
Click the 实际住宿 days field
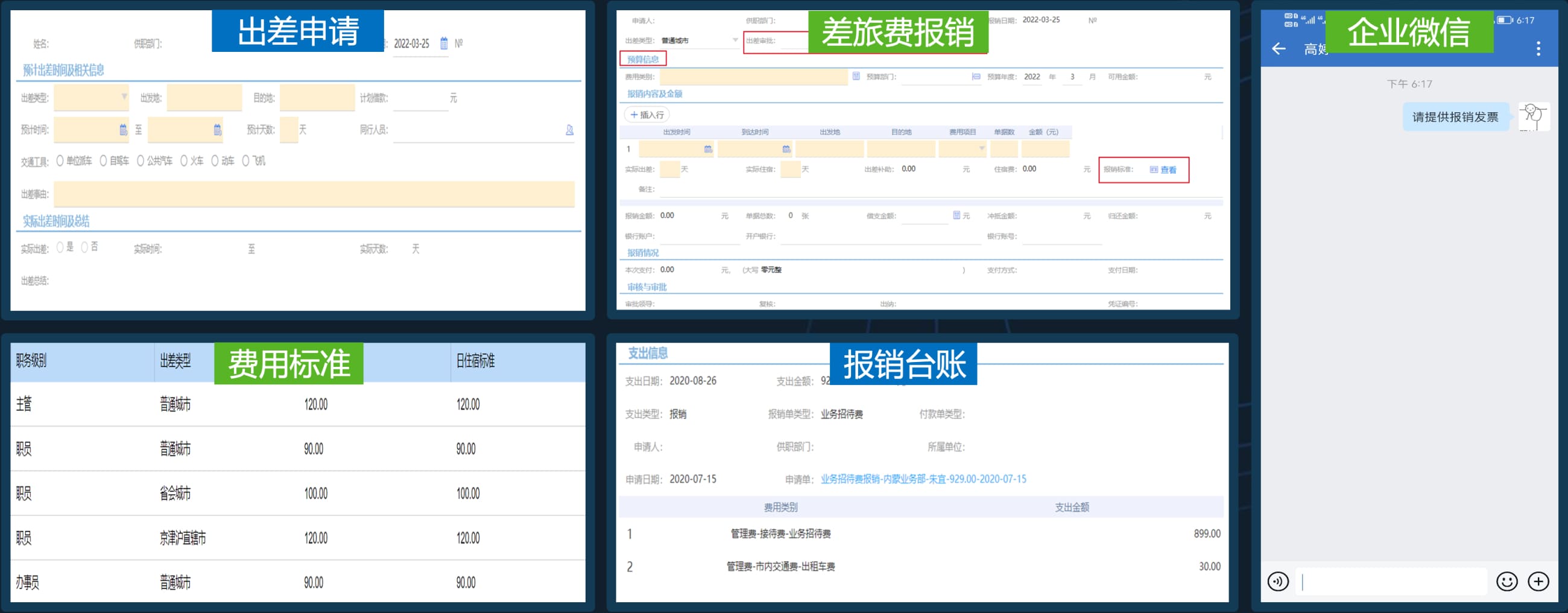pyautogui.click(x=790, y=169)
